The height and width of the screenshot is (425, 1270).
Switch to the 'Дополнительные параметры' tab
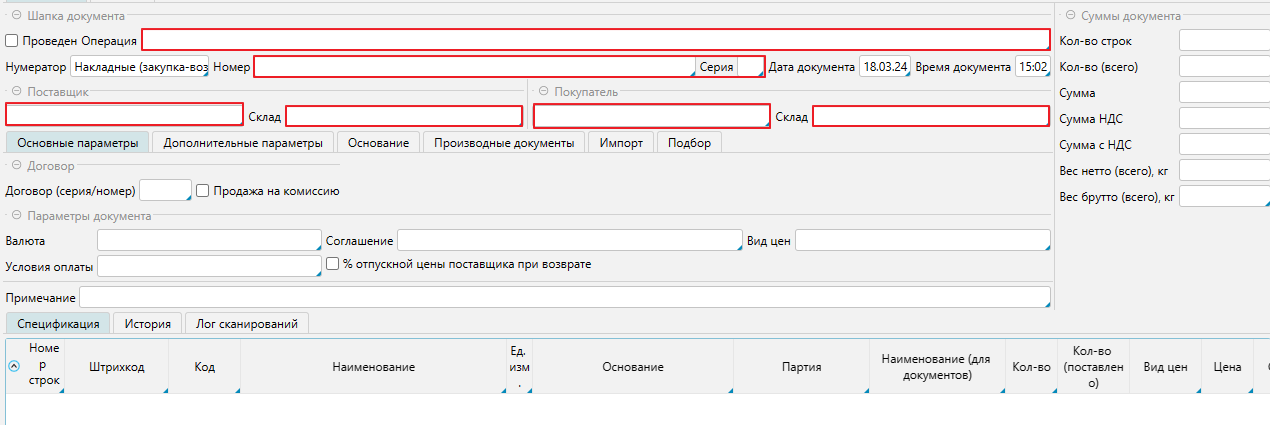coord(243,143)
